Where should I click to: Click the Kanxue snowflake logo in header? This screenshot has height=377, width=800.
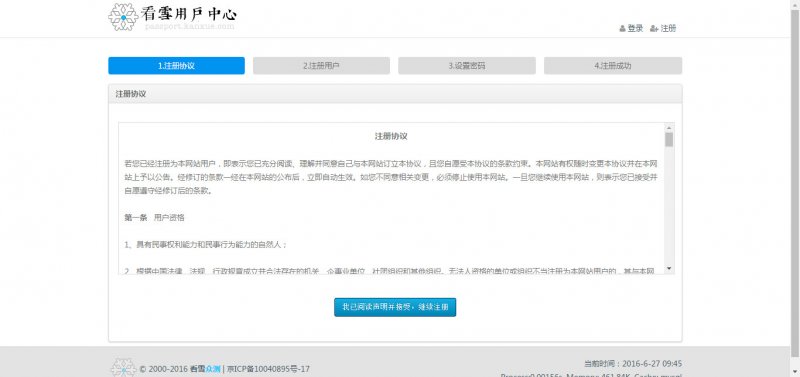(123, 17)
